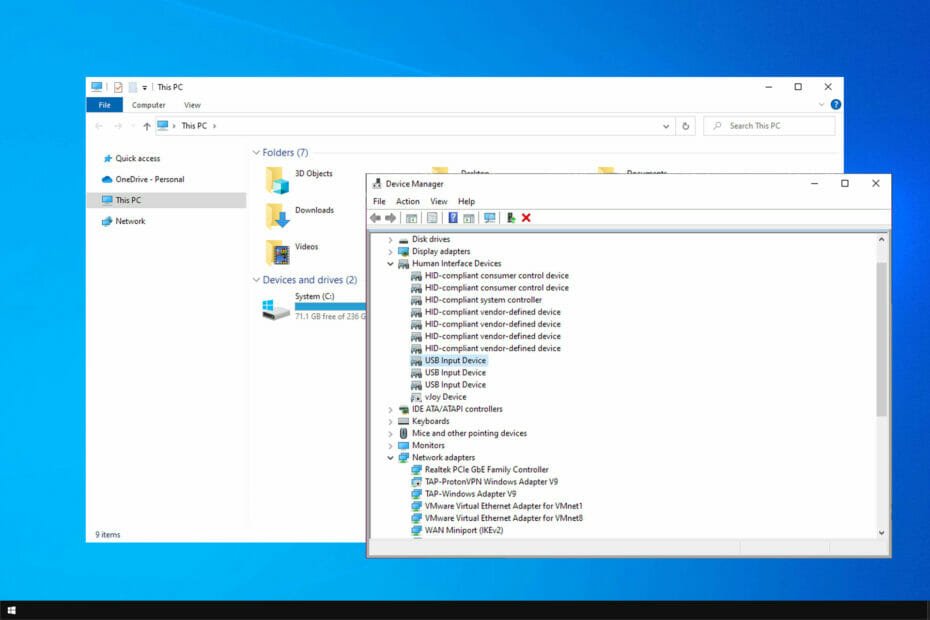The height and width of the screenshot is (620, 930).
Task: Open the Action menu in Device Manager
Action: pyautogui.click(x=407, y=202)
